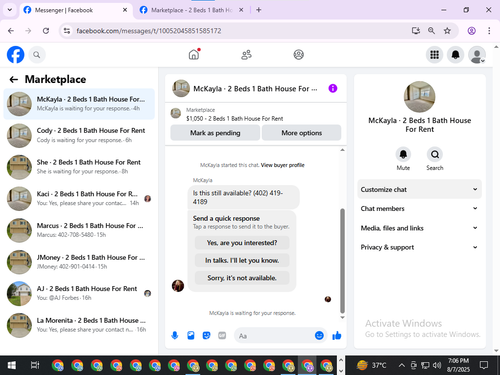Click the chat vertical scrollbar thumb
500x375 pixels.
[x=342, y=261]
